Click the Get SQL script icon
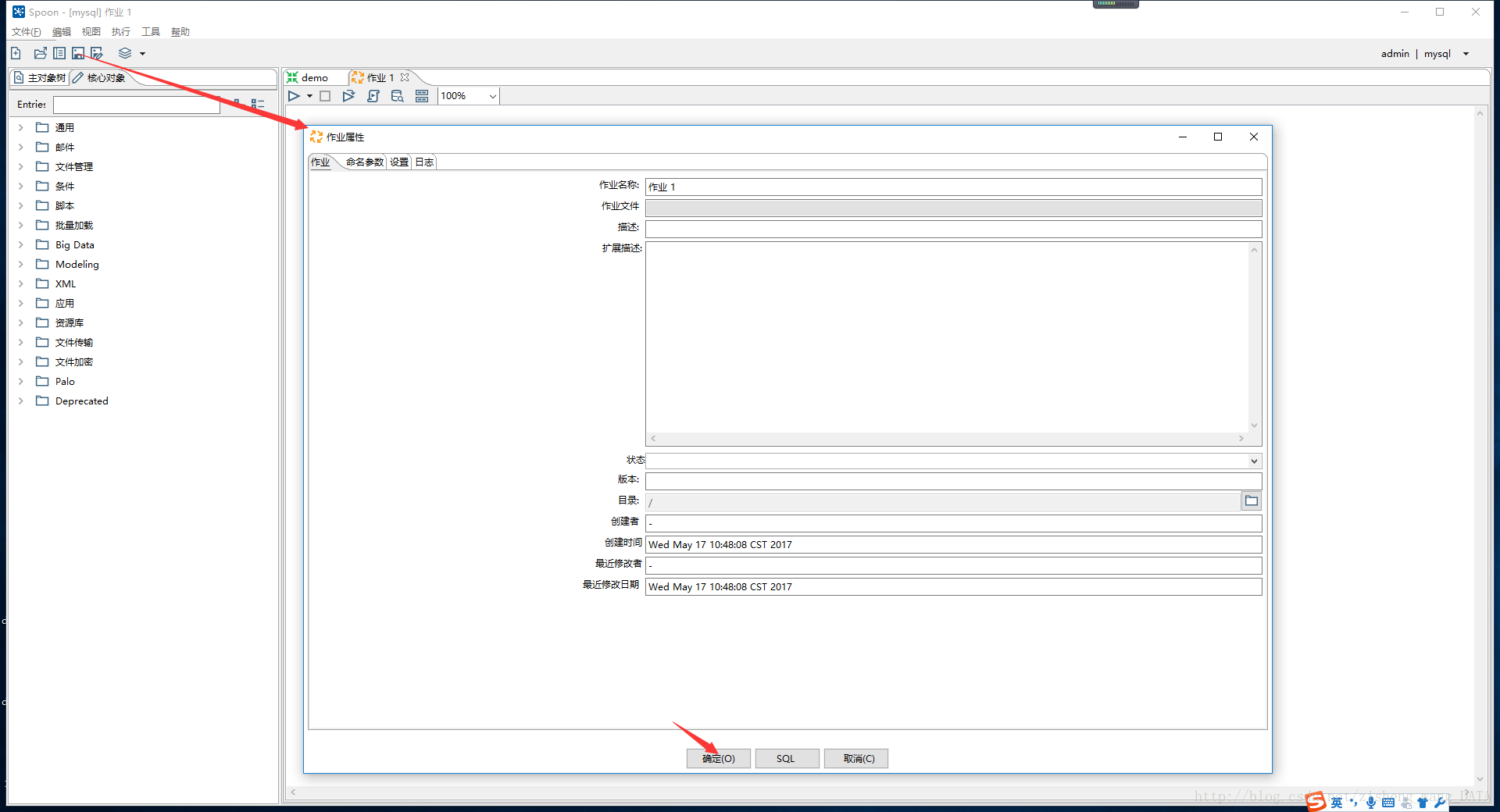The height and width of the screenshot is (812, 1500). click(373, 96)
